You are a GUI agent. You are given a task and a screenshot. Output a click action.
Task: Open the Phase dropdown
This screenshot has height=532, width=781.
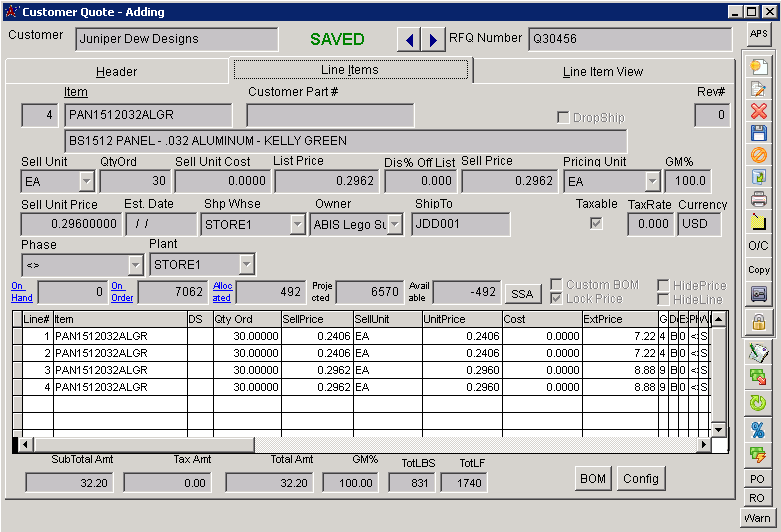point(136,265)
